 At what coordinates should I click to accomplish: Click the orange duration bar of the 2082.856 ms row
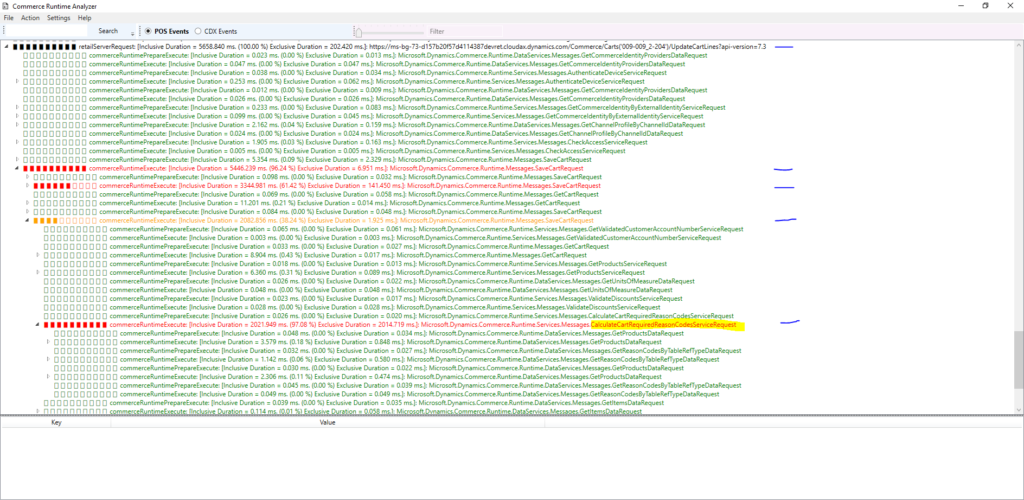coord(65,221)
